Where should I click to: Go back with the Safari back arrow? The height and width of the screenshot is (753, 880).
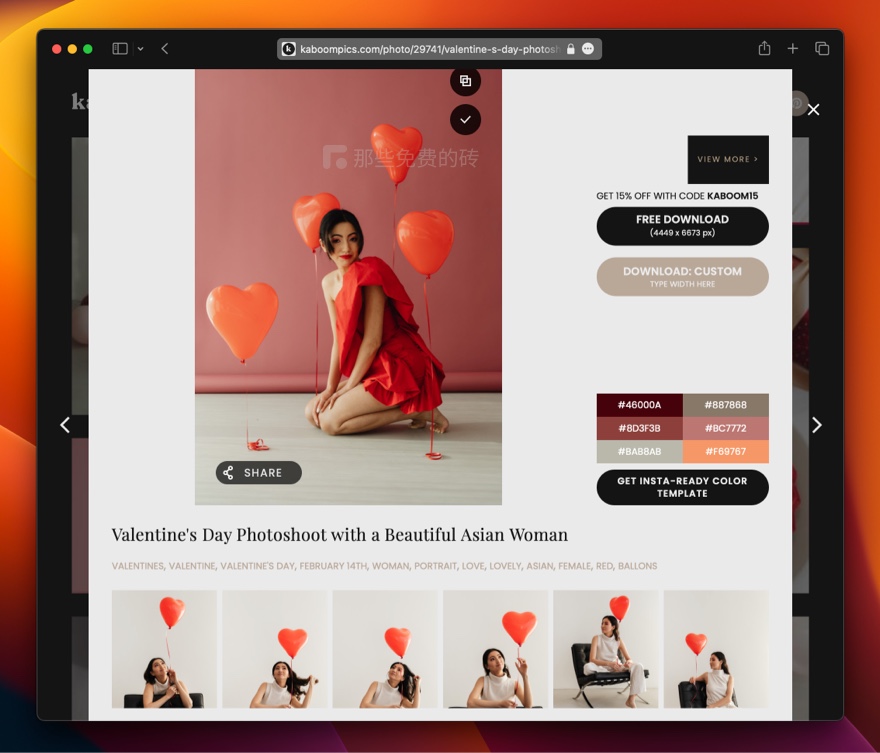pyautogui.click(x=165, y=49)
